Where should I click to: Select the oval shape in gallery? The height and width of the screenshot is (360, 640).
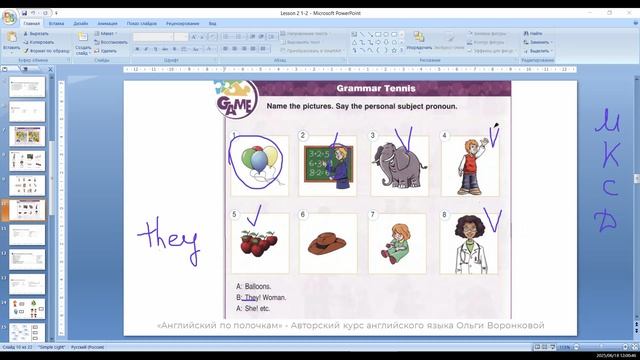386,34
